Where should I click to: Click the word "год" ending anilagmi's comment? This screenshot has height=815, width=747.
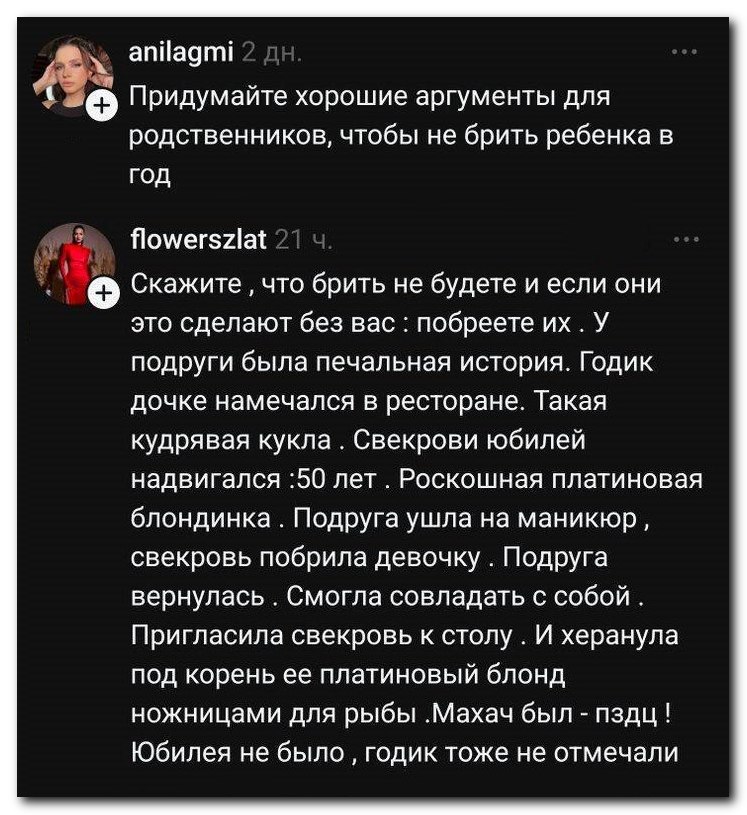(151, 174)
